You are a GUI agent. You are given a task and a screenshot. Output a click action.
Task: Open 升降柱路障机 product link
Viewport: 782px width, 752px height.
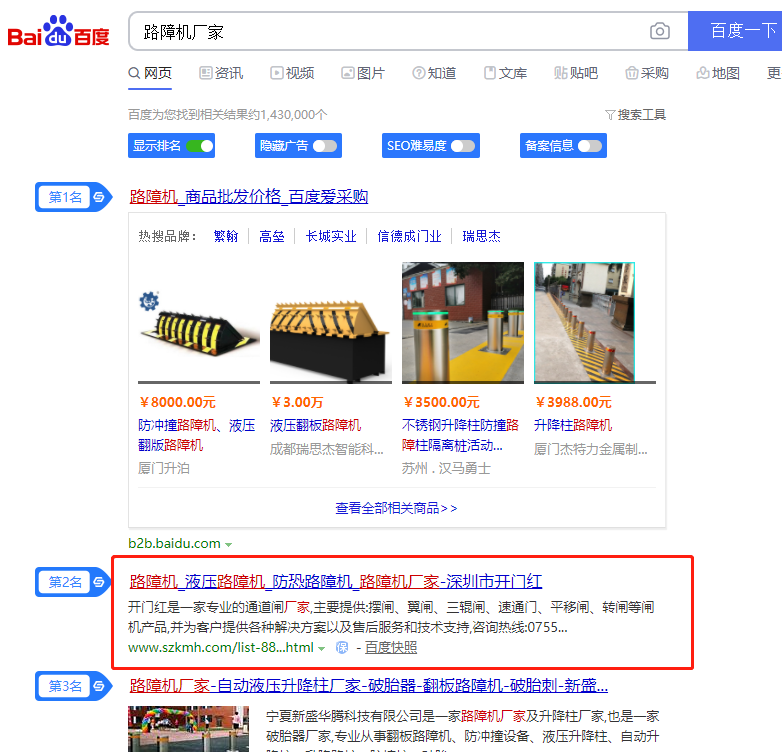pos(573,425)
